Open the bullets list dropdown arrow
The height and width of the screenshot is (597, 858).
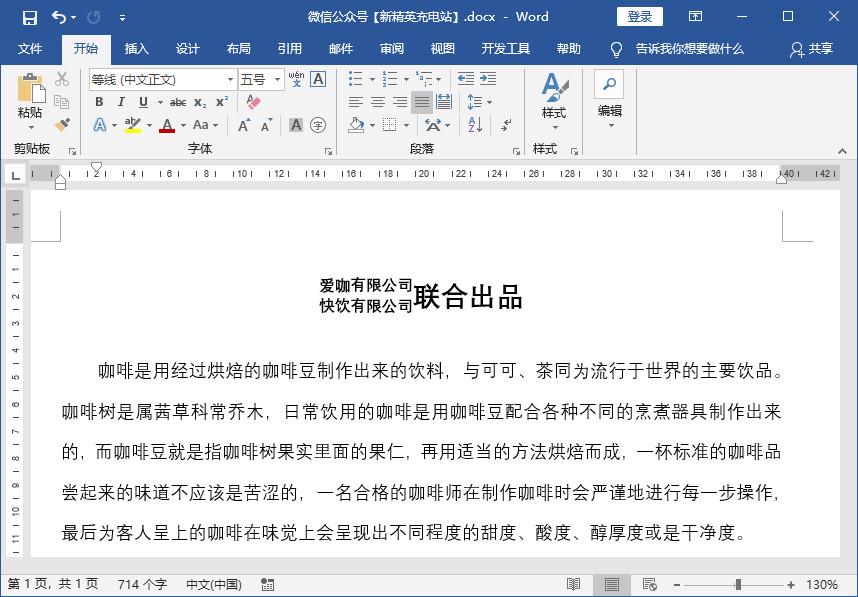pyautogui.click(x=372, y=79)
